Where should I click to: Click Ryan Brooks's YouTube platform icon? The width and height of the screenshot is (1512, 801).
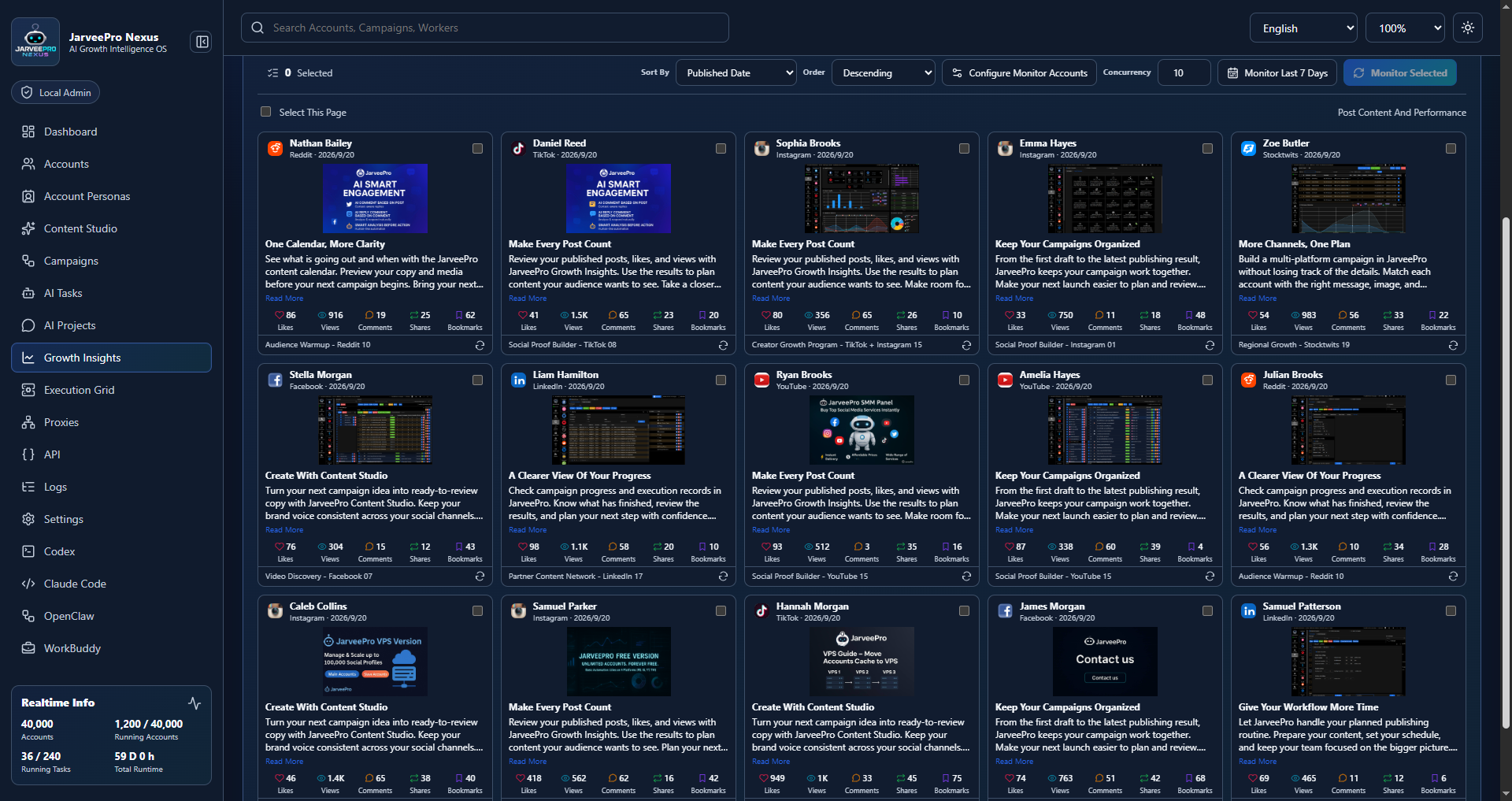(762, 380)
